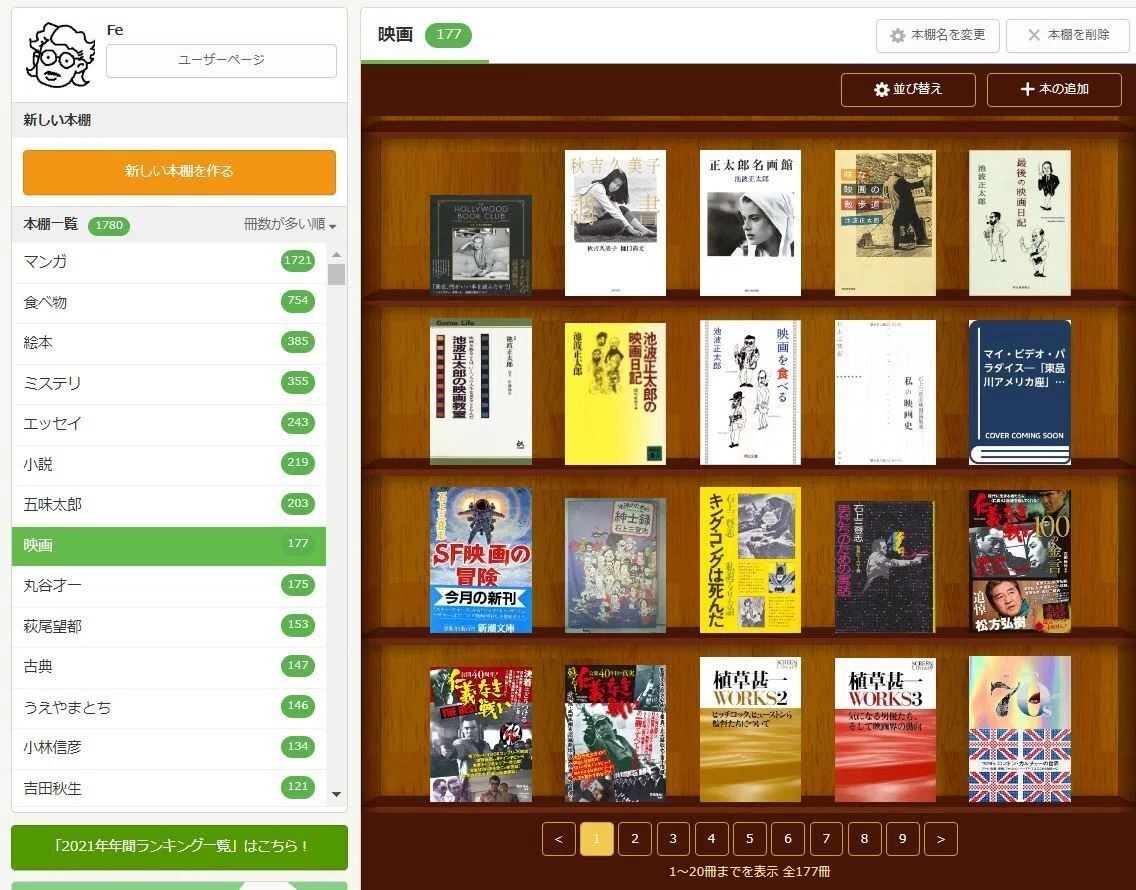Click the 本棚名を変更 button
This screenshot has width=1136, height=890.
click(937, 36)
